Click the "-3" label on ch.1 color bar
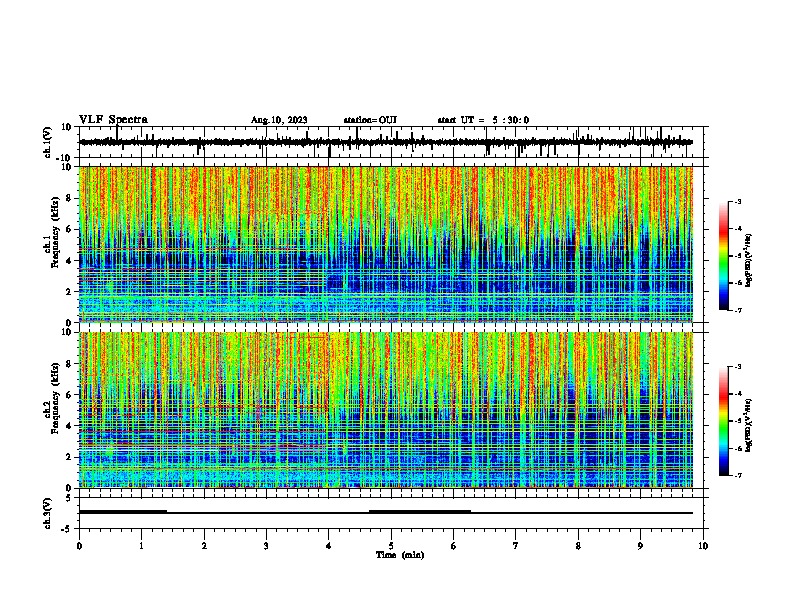This screenshot has width=792, height=612. pos(737,201)
